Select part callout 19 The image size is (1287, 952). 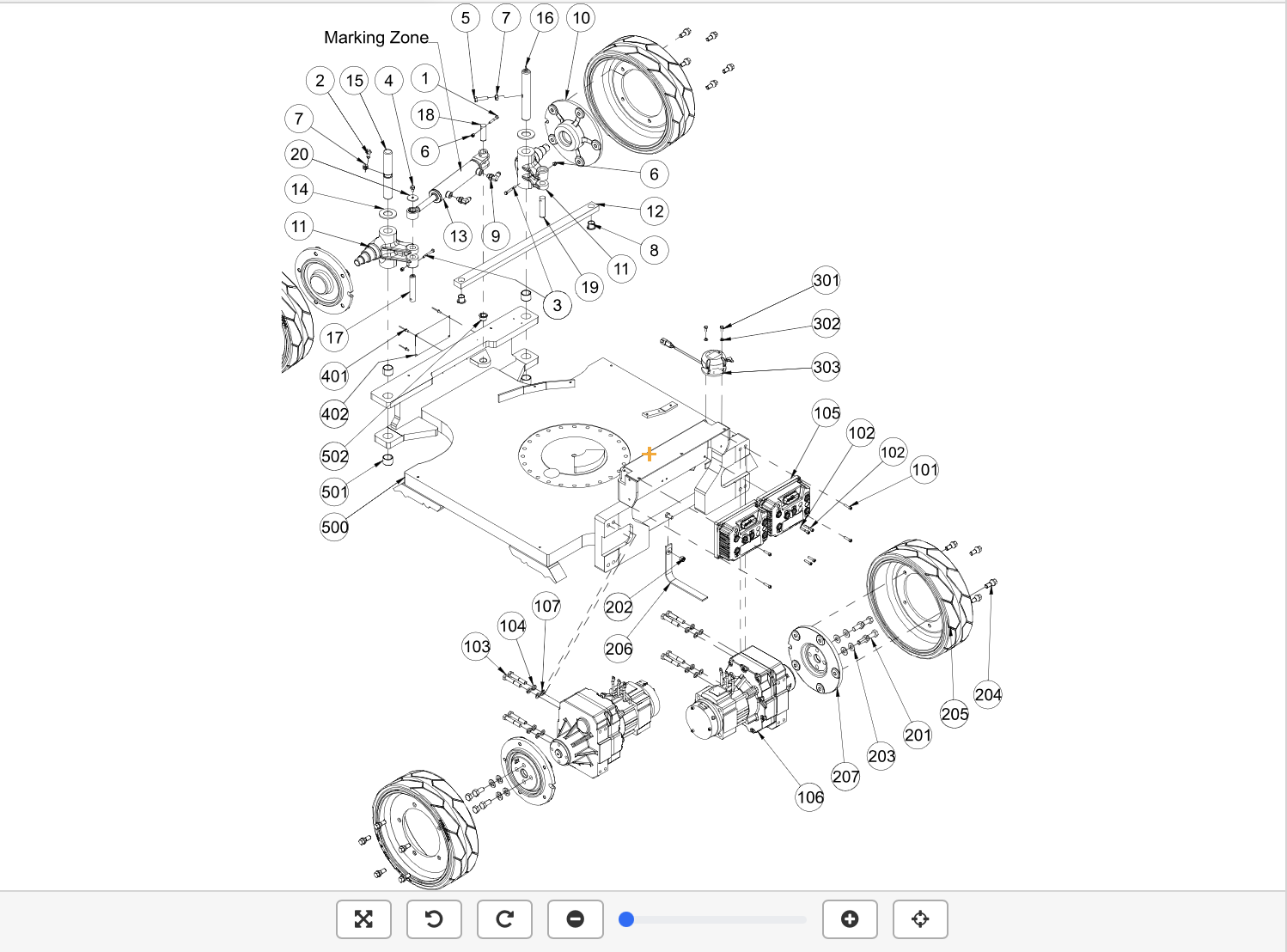coord(589,287)
